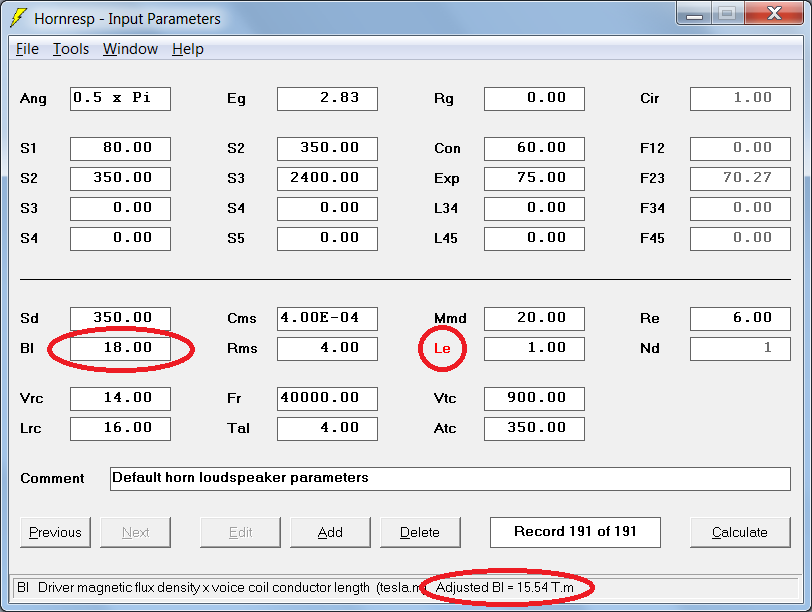
Task: Open the File menu
Action: pos(27,49)
